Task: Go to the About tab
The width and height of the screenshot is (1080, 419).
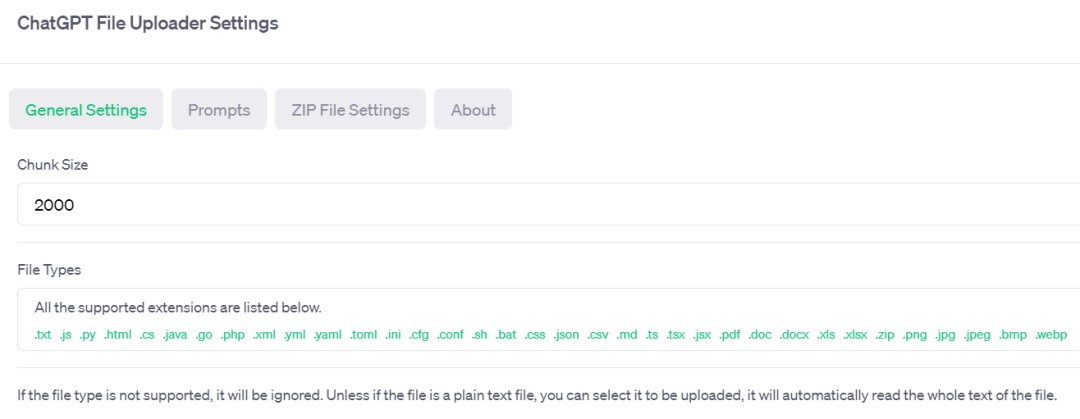Action: point(473,110)
